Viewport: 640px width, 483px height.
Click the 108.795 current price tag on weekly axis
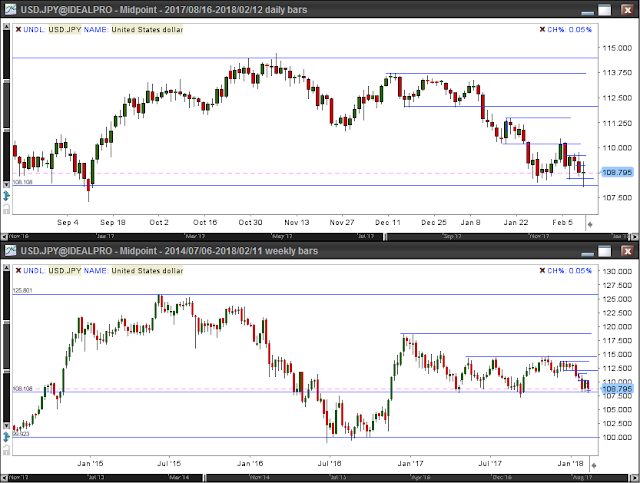(617, 389)
